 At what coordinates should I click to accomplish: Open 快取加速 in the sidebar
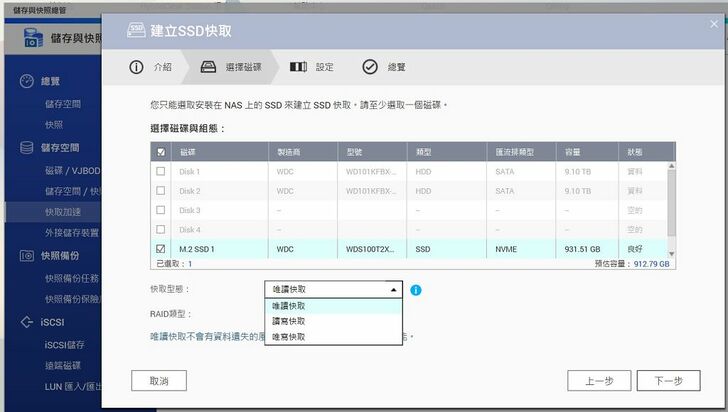tap(63, 212)
